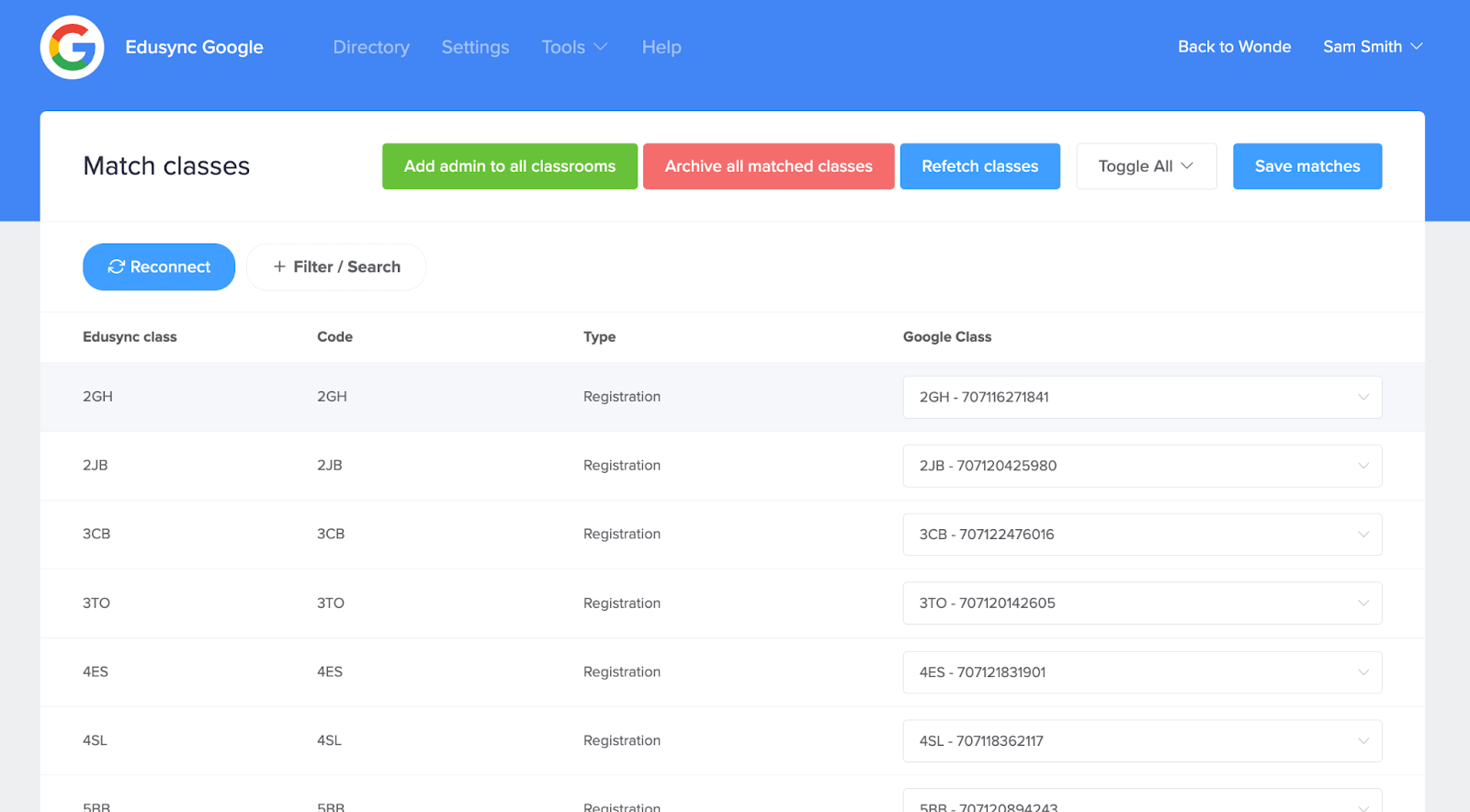The image size is (1470, 812).
Task: Click Archive all matched classes button
Action: (769, 166)
